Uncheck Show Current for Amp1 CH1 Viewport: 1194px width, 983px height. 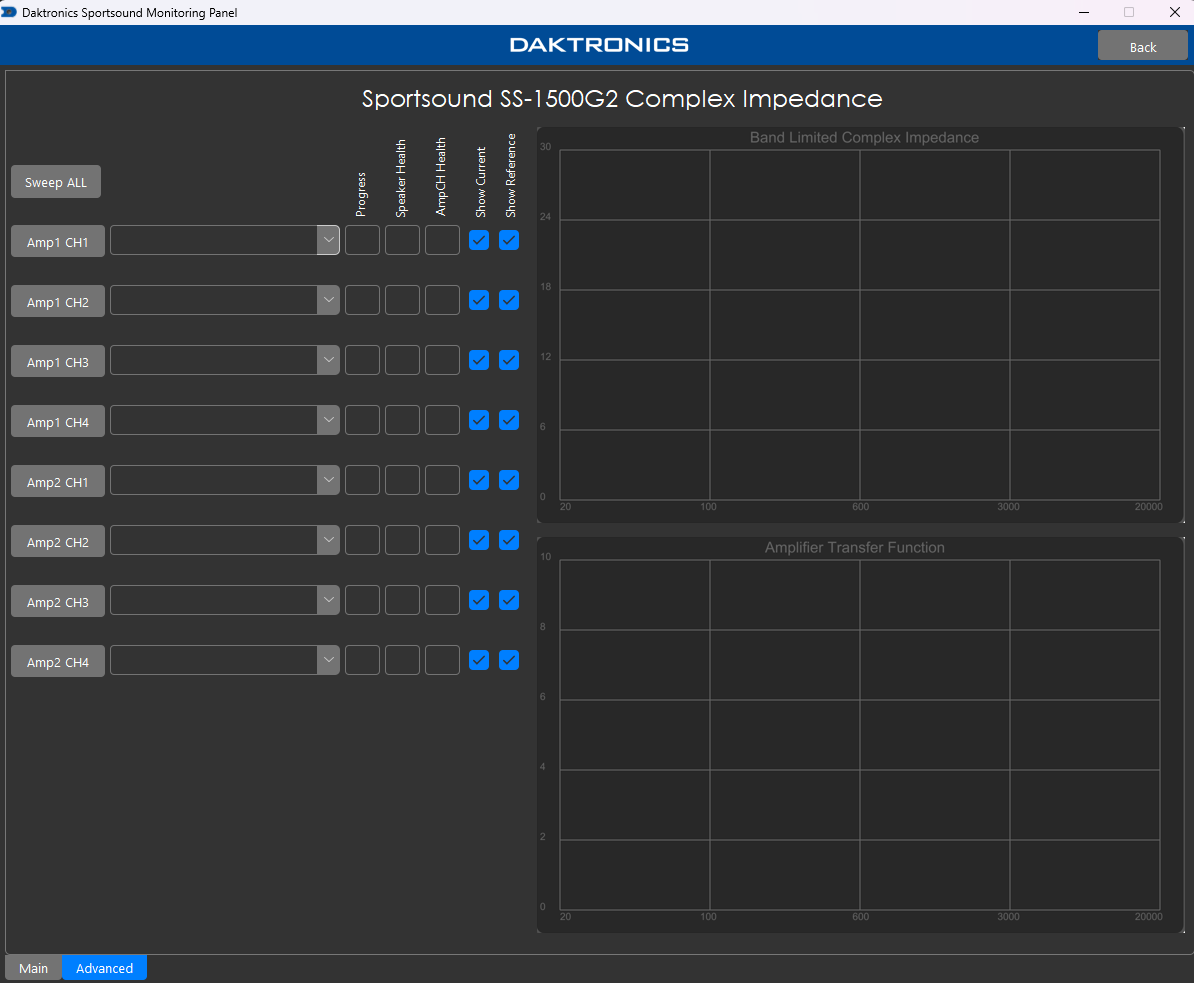(x=479, y=240)
